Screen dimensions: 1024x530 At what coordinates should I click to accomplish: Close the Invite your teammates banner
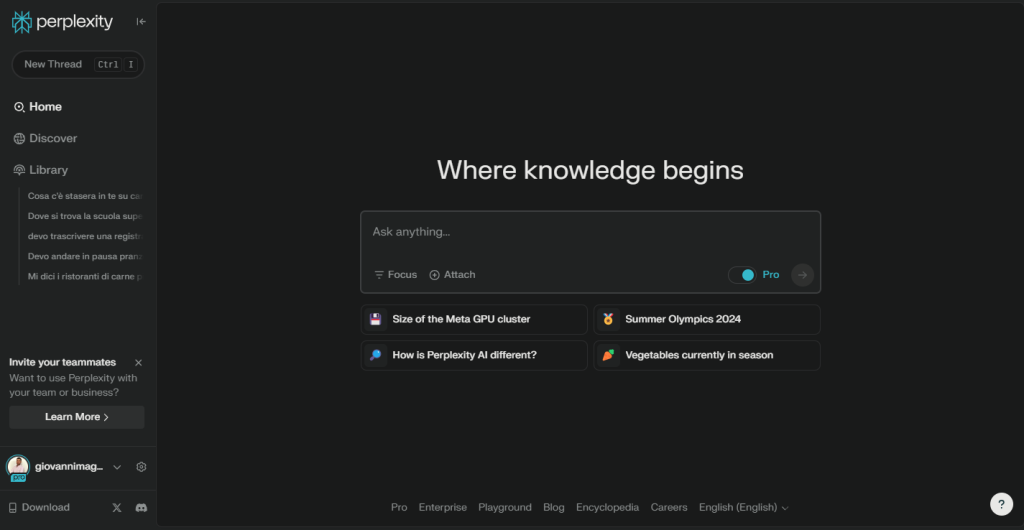[x=138, y=362]
